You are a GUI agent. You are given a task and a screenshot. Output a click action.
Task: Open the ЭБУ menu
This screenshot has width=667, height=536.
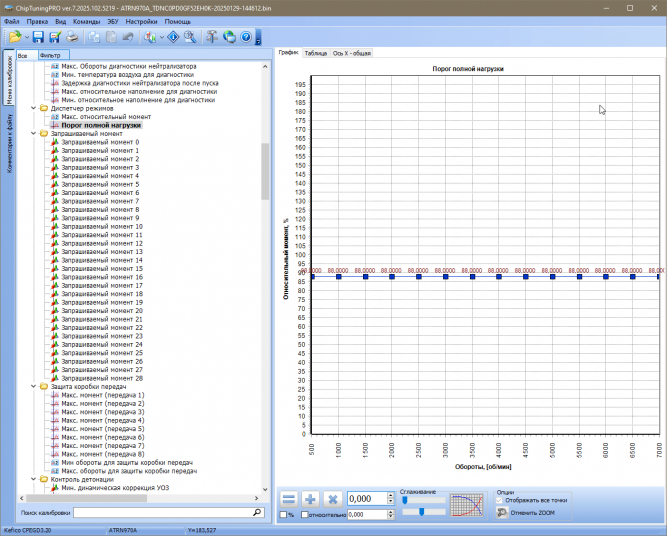click(x=113, y=21)
